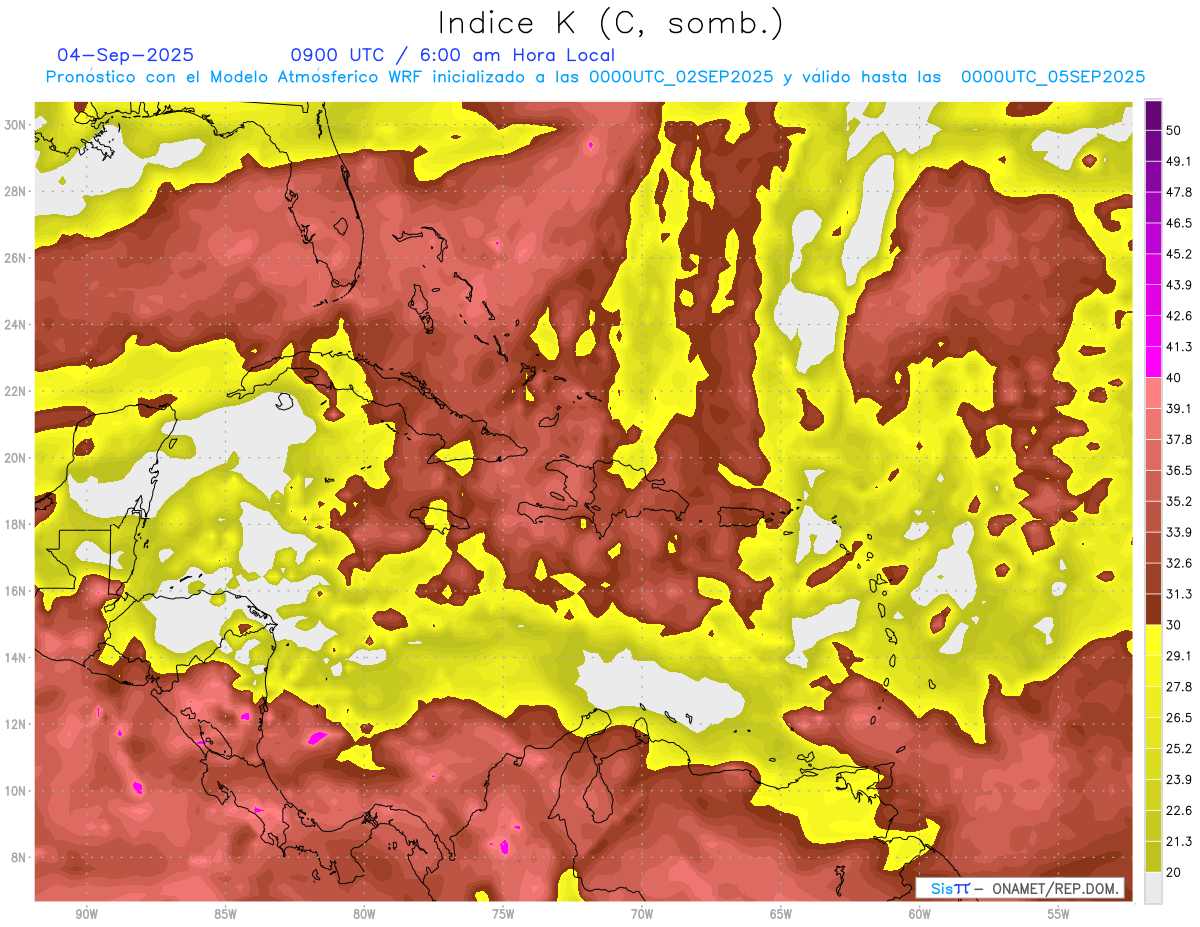
Task: Click the 40 color scale value
Action: click(1176, 377)
